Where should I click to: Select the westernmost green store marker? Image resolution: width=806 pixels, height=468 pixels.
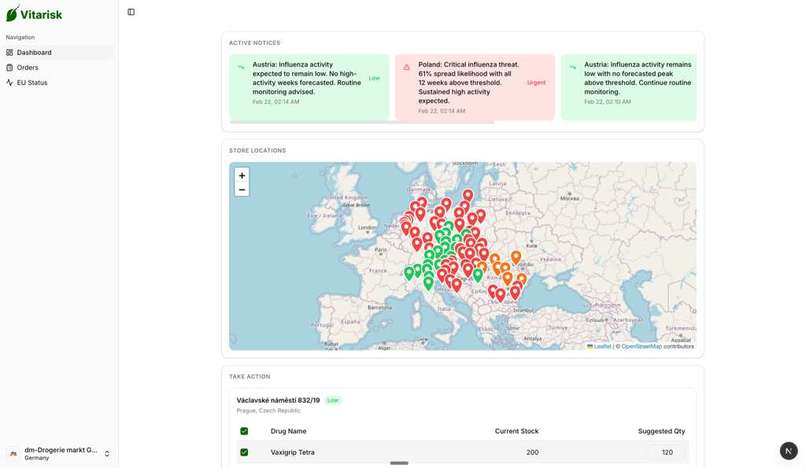(x=409, y=273)
